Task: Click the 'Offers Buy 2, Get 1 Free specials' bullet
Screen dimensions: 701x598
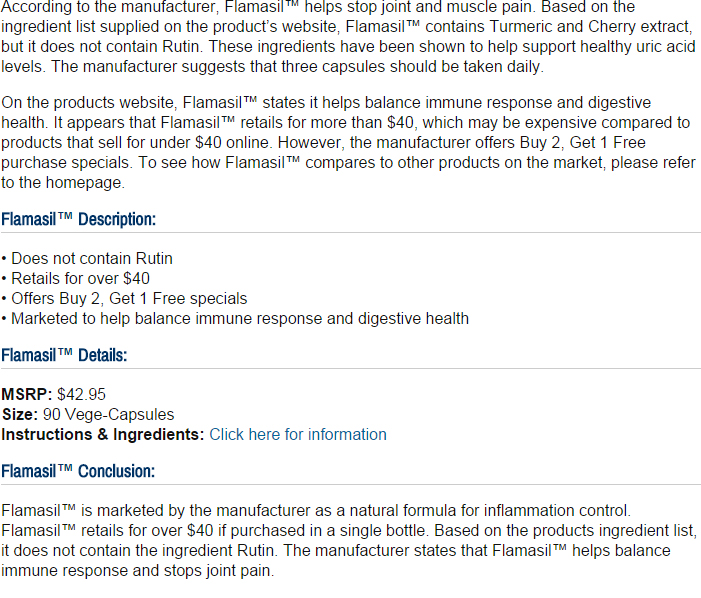Action: pos(124,299)
